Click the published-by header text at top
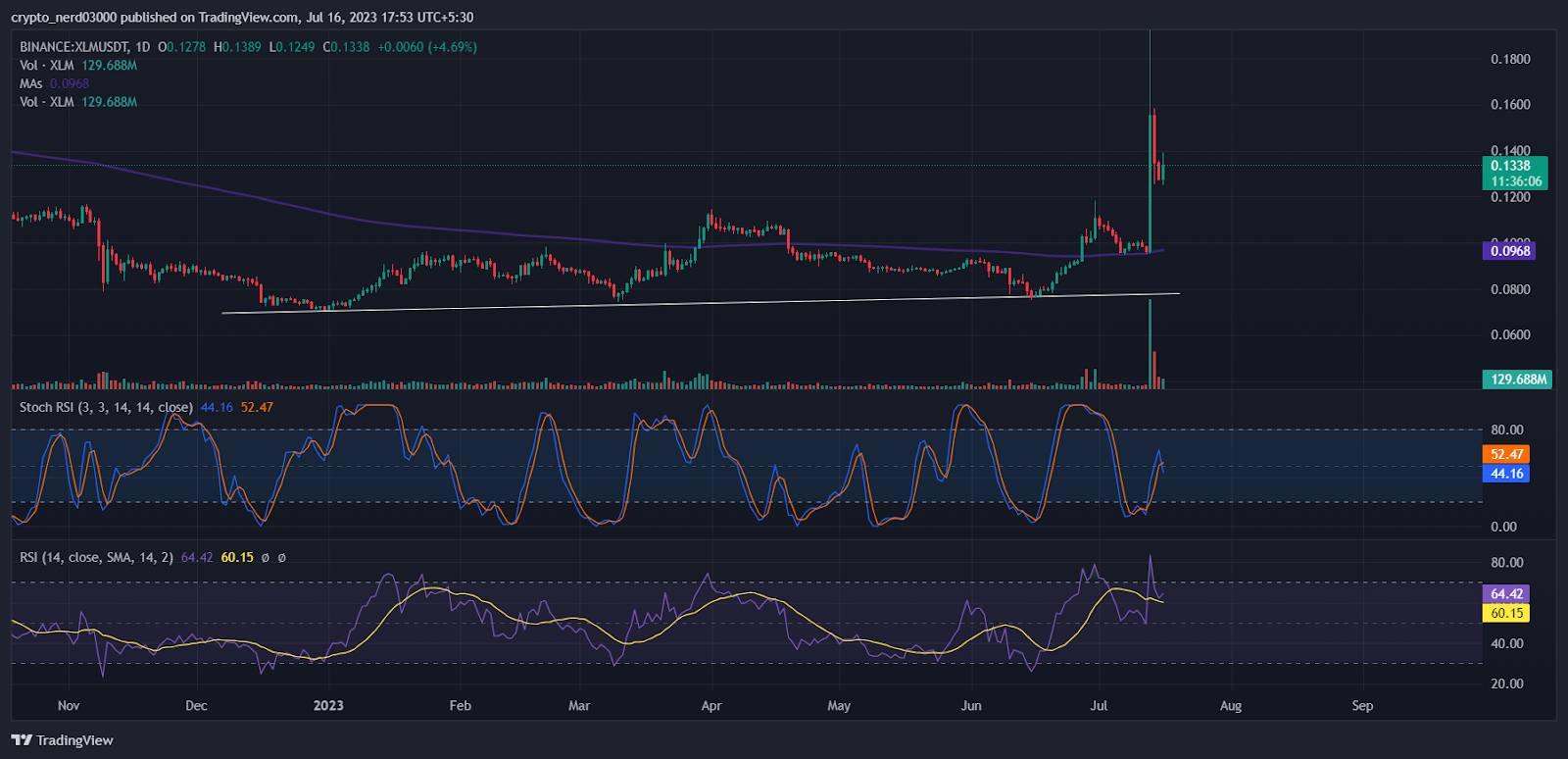Viewport: 1568px width, 759px height. [242, 17]
